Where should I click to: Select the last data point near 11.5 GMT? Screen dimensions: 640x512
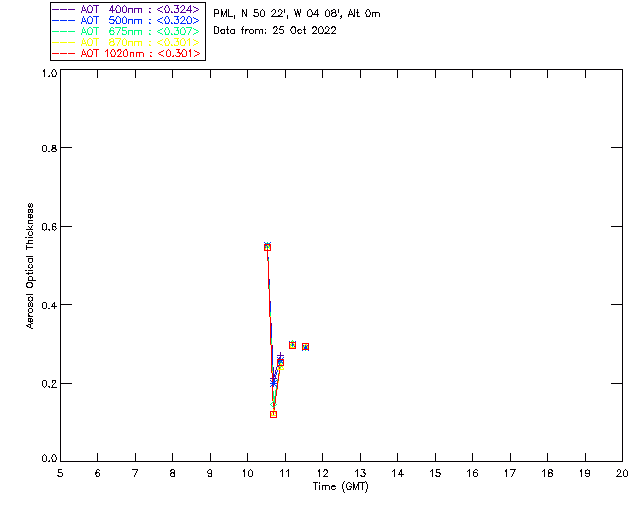click(305, 347)
